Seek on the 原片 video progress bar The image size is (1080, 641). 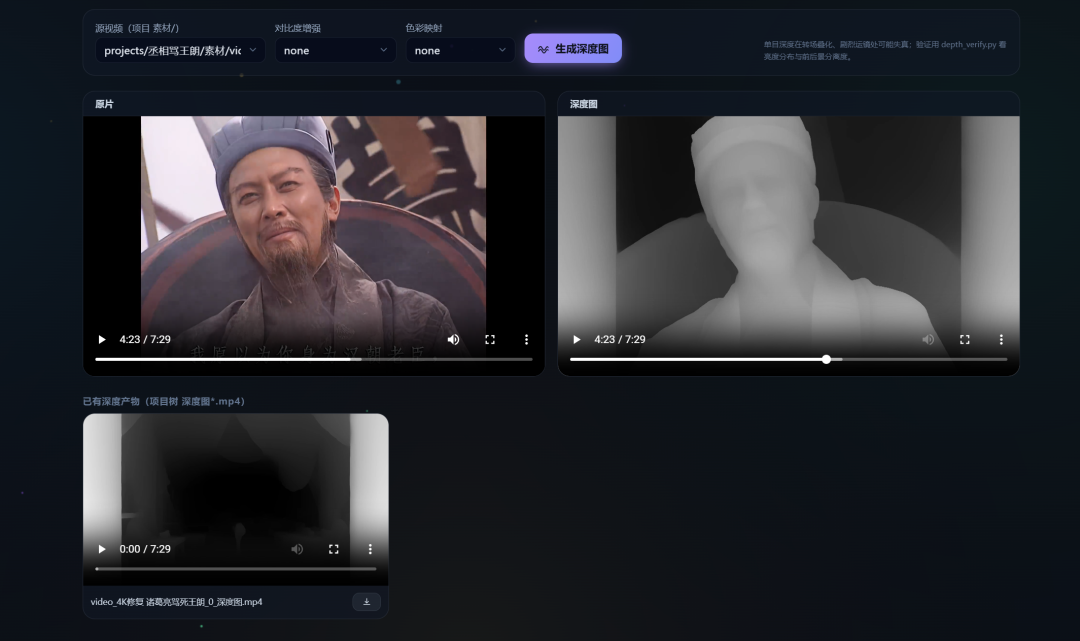pos(313,359)
